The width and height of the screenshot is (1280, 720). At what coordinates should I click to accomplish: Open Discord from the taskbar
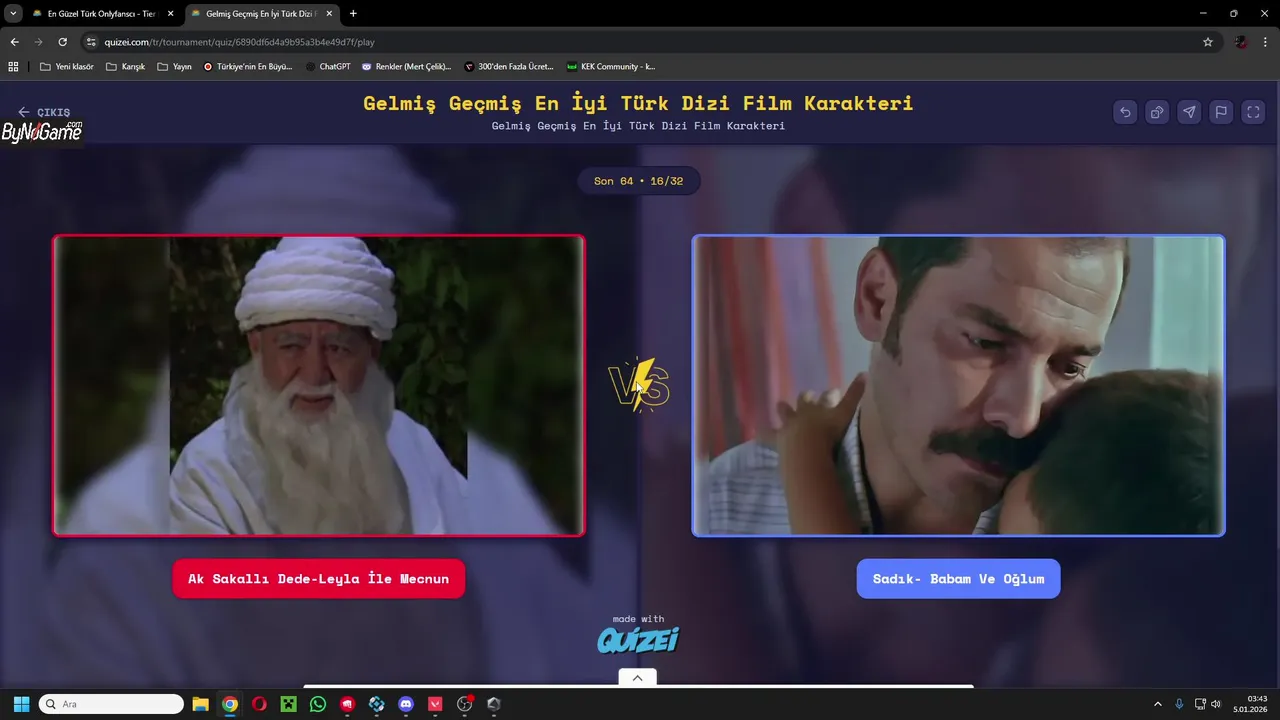[406, 704]
